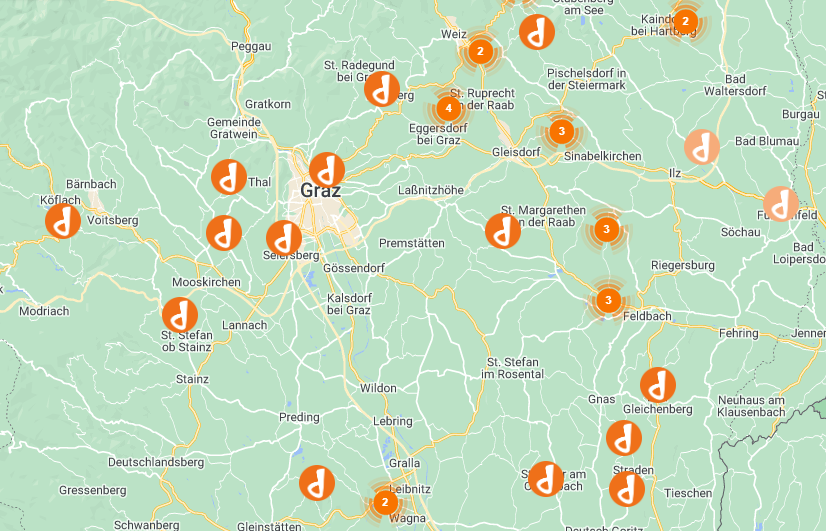Open the pin near St. Margarethen an der Raab
Image resolution: width=826 pixels, height=531 pixels.
pos(503,231)
